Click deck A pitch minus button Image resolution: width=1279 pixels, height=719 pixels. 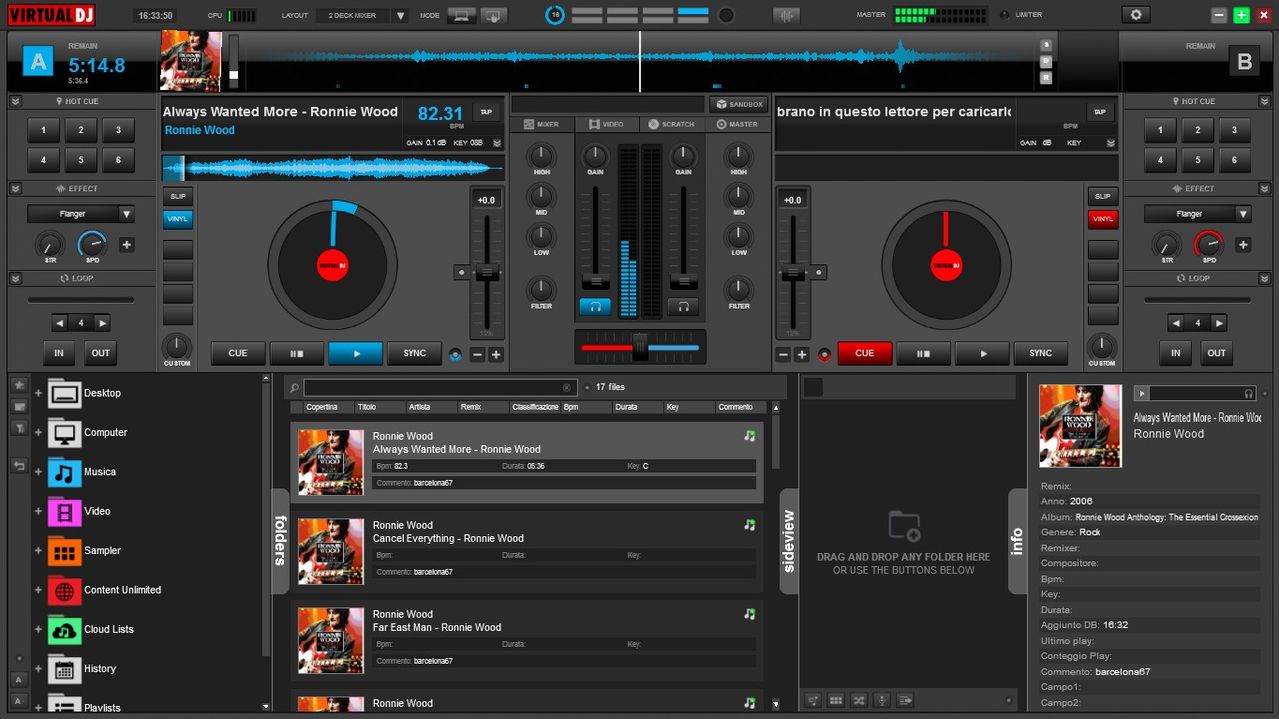(x=477, y=355)
